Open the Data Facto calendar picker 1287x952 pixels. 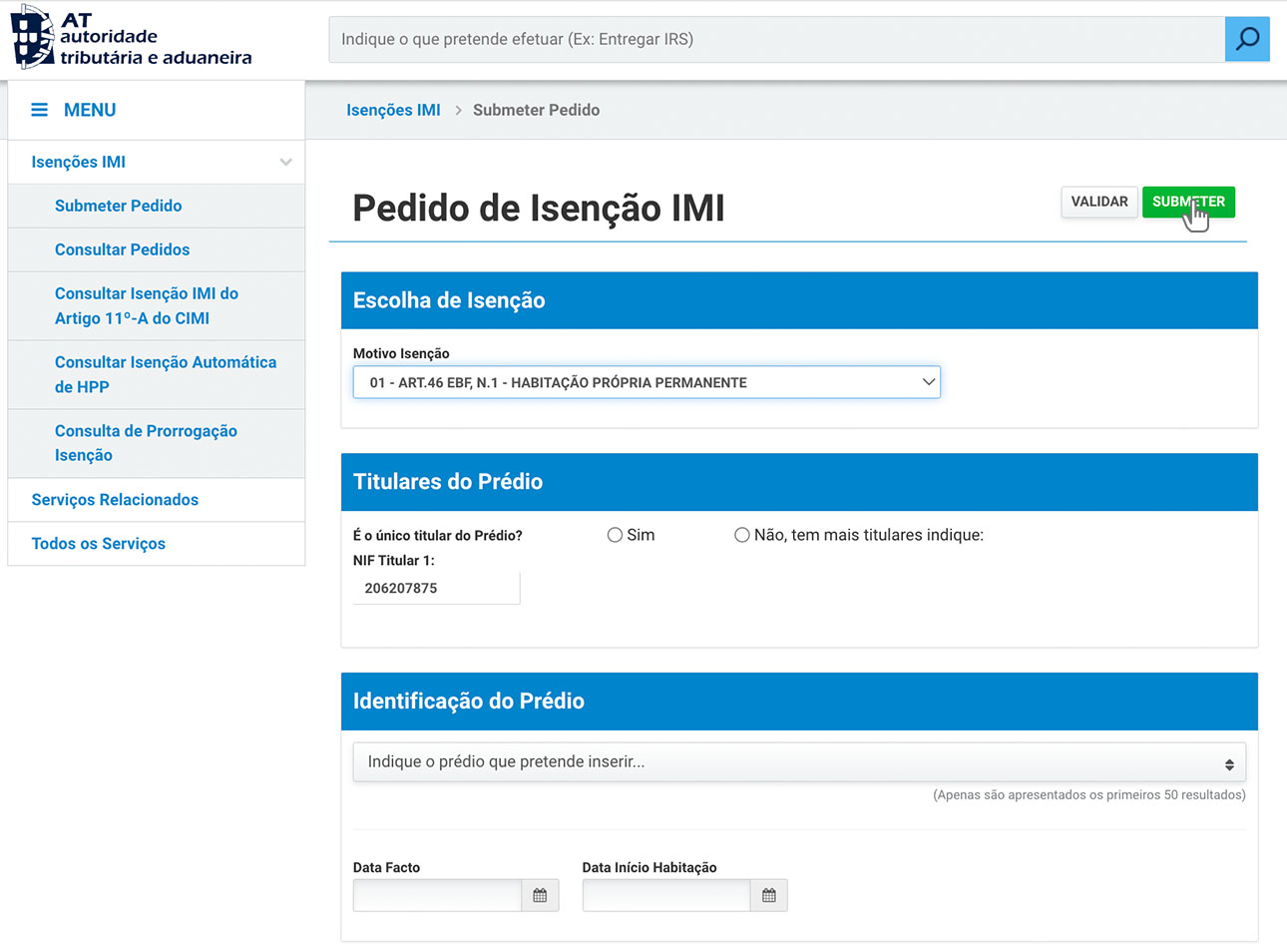tap(540, 895)
